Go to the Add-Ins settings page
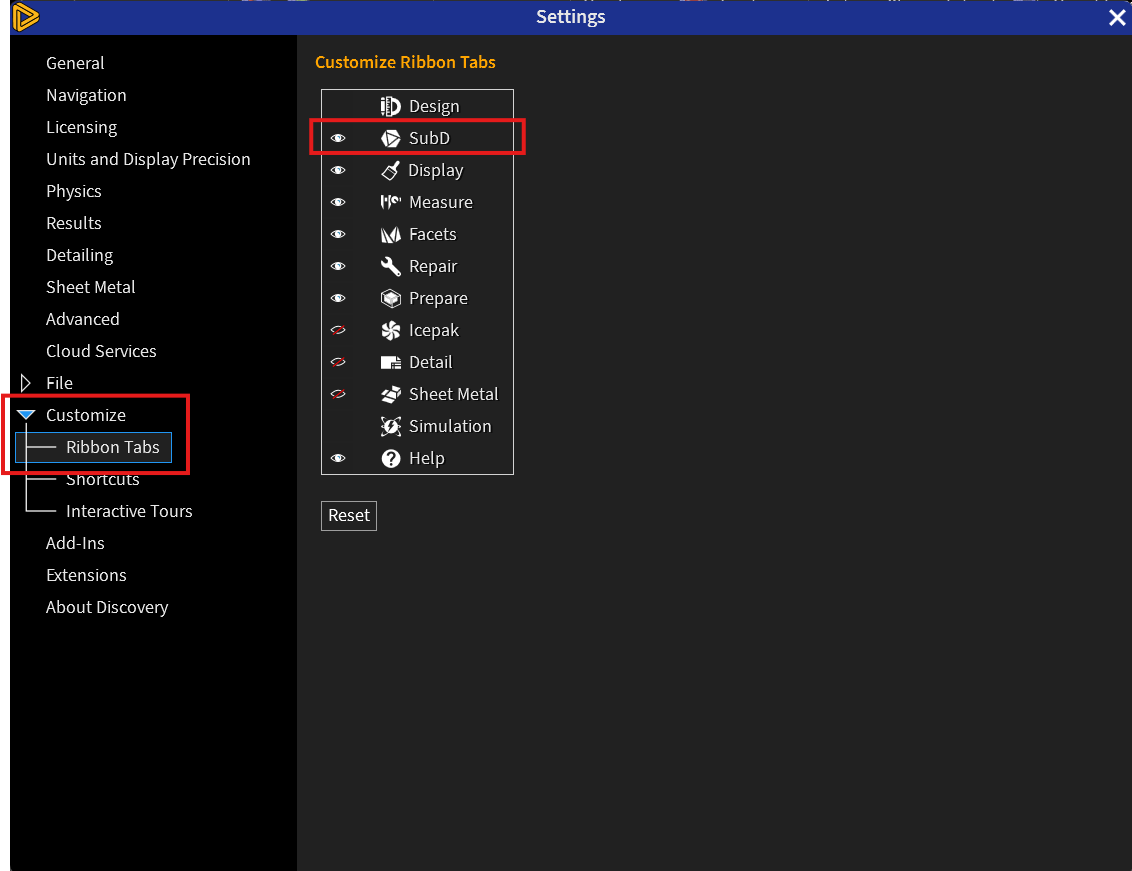The width and height of the screenshot is (1132, 871). click(75, 543)
